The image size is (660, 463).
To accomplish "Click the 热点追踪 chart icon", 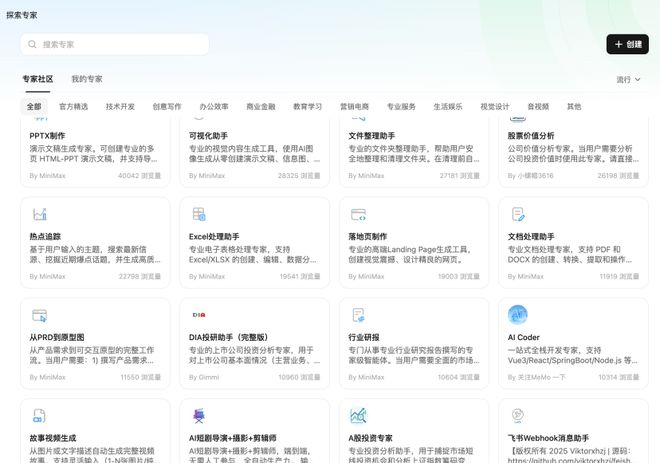I will [40, 214].
